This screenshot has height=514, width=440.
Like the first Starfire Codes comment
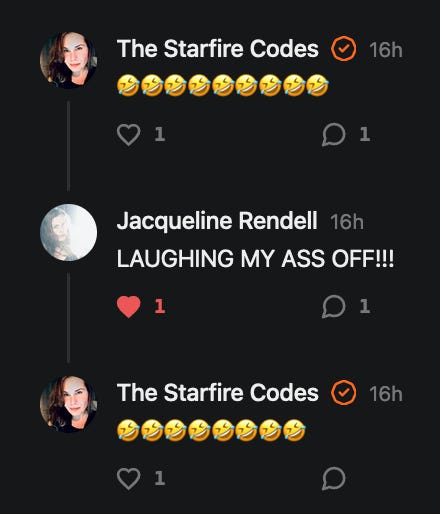[x=129, y=135]
